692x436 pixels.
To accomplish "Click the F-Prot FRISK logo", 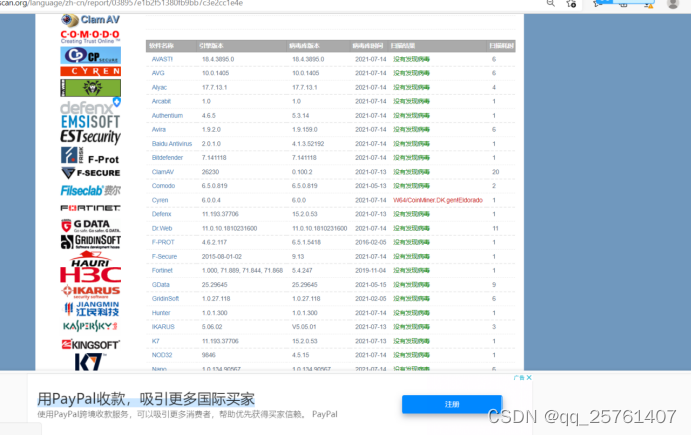I will pos(90,156).
